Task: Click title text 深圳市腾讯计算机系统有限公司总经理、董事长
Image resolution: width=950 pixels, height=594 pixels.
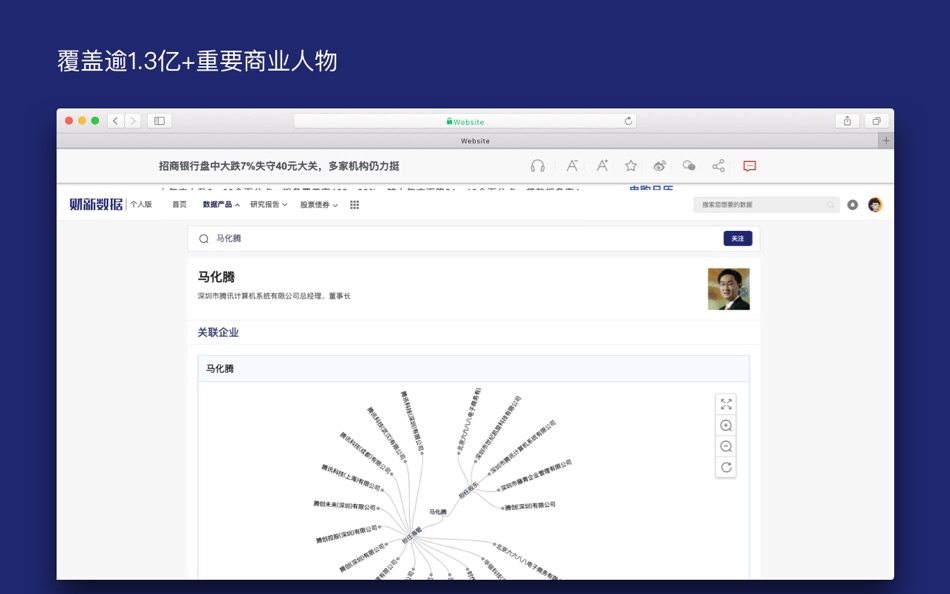Action: 274,296
